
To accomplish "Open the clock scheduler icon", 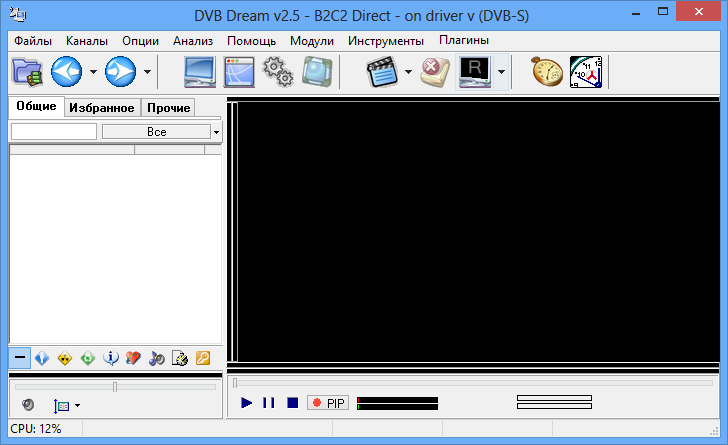I will tap(586, 72).
